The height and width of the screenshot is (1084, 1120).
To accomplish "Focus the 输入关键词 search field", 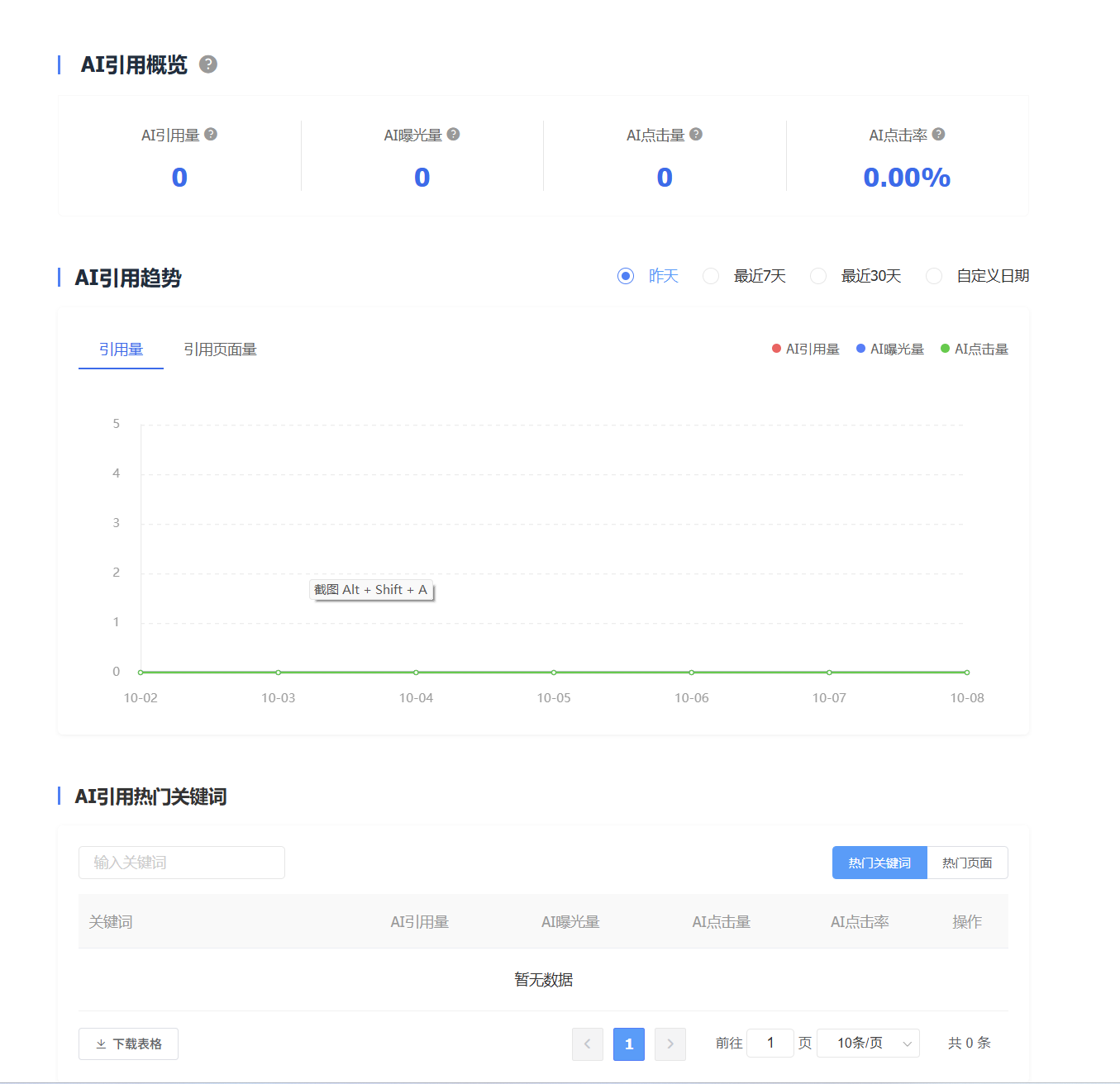I will tap(182, 863).
